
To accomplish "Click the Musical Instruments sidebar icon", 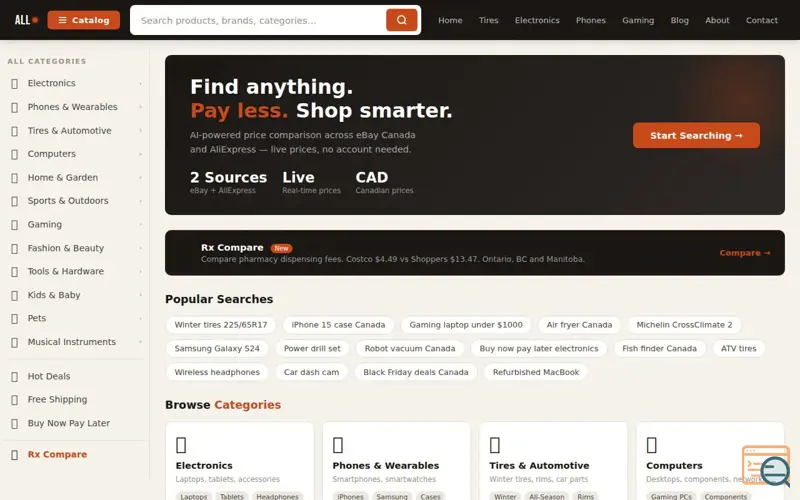I will (15, 342).
